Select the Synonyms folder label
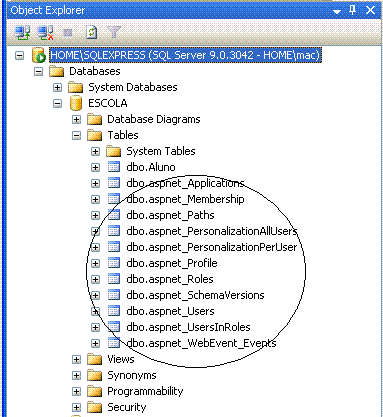 pyautogui.click(x=132, y=376)
